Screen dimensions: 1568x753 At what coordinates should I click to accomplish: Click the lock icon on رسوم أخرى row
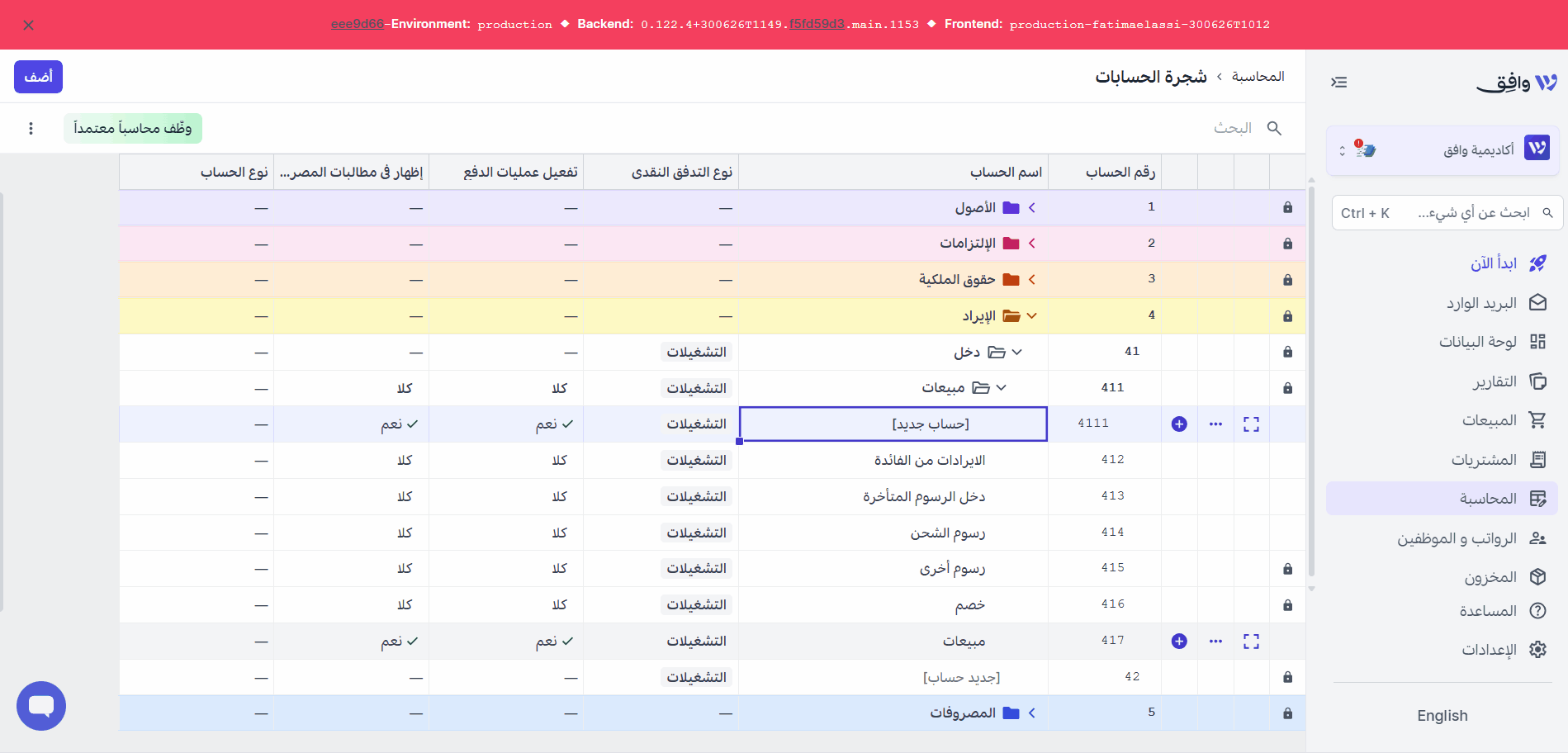(1287, 569)
